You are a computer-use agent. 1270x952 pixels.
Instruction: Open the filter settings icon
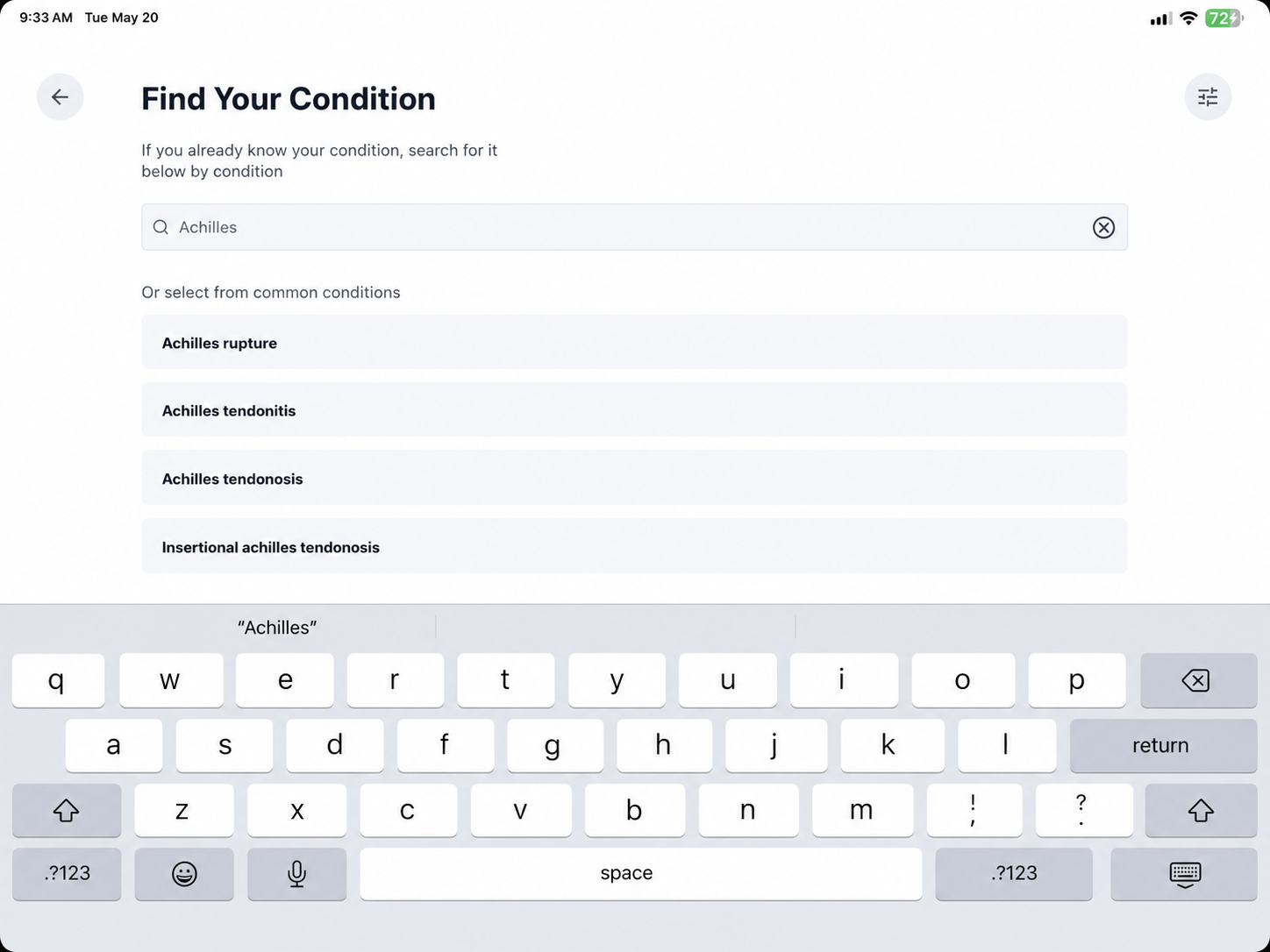click(x=1208, y=96)
